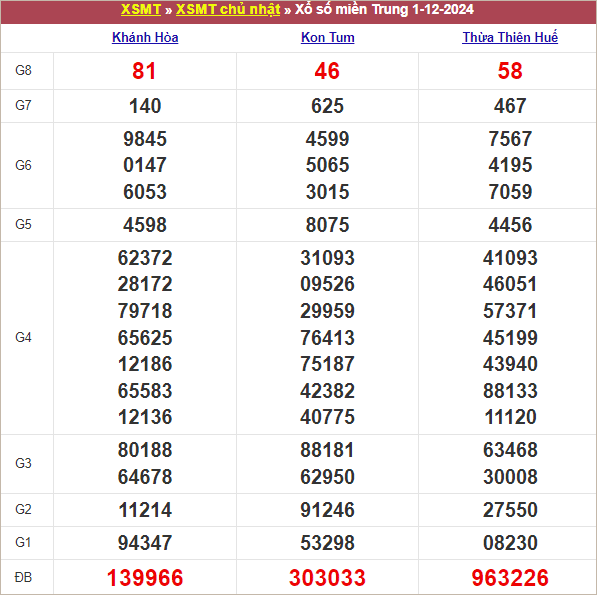Click G6 number 4195
597x595 pixels.
pyautogui.click(x=510, y=165)
